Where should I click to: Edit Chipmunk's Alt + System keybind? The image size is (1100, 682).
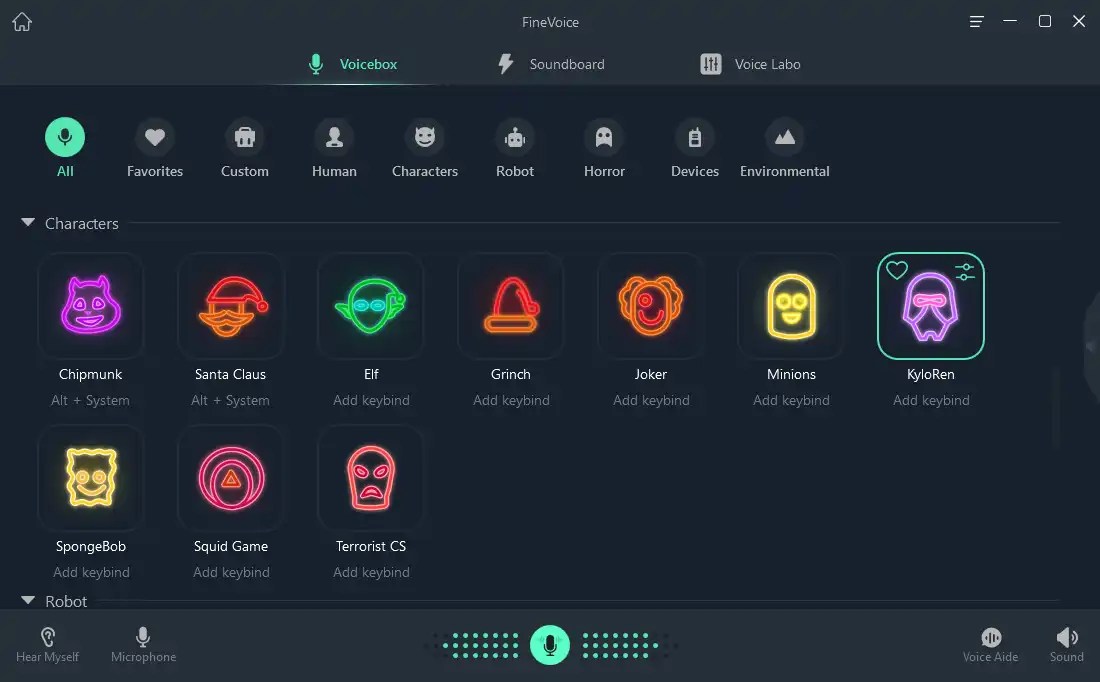coord(90,401)
